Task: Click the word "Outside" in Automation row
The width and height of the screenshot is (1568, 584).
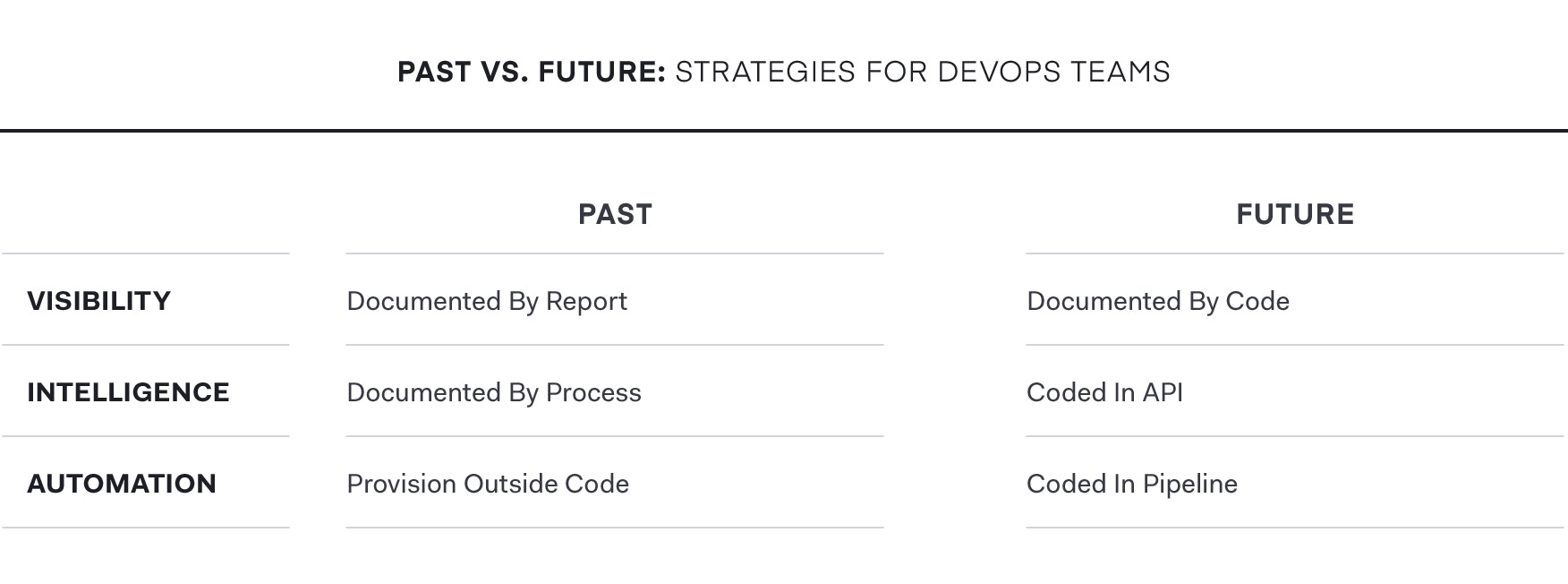Action: point(509,484)
